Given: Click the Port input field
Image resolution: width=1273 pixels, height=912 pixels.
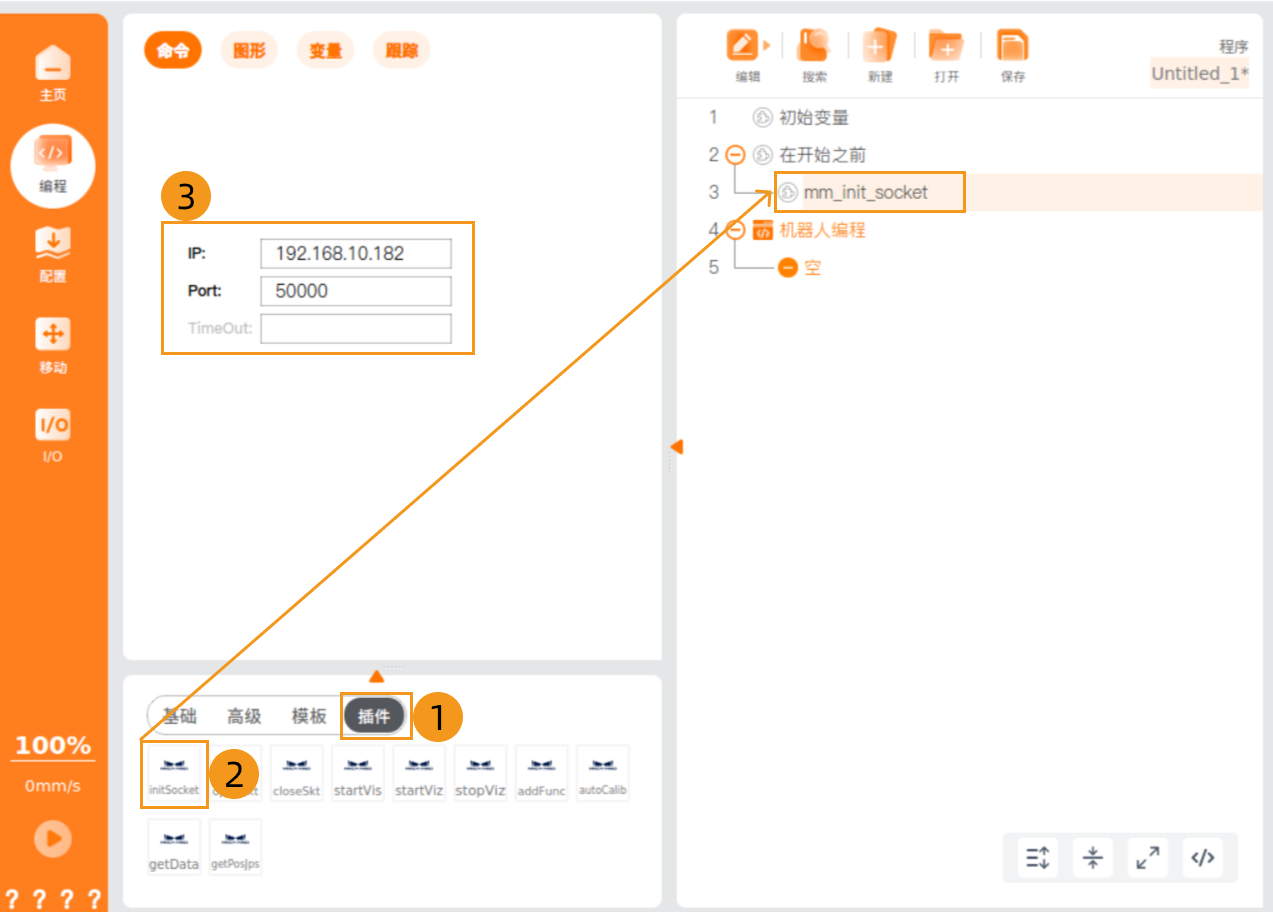Looking at the screenshot, I should point(356,291).
